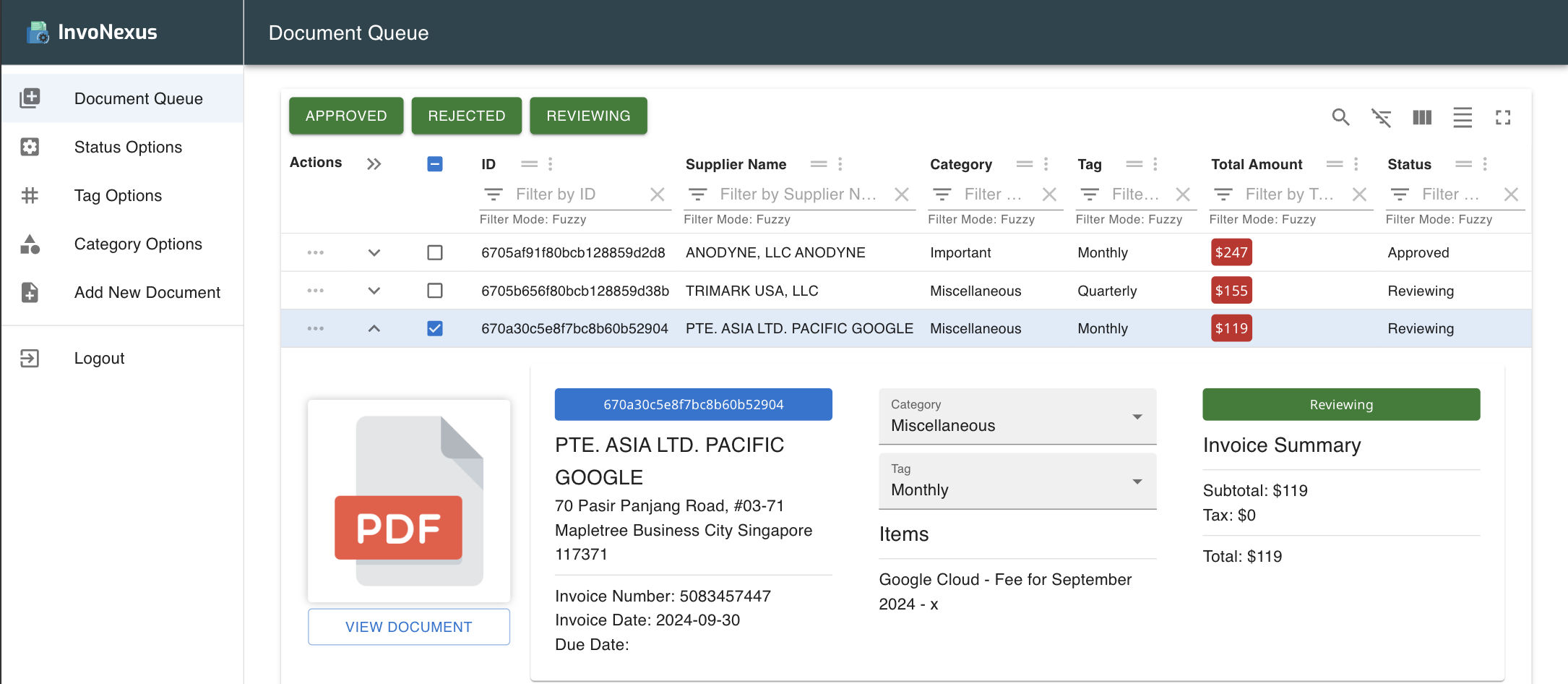Open filter mode options for ID filter
Viewport: 1568px width, 684px height.
pos(494,194)
